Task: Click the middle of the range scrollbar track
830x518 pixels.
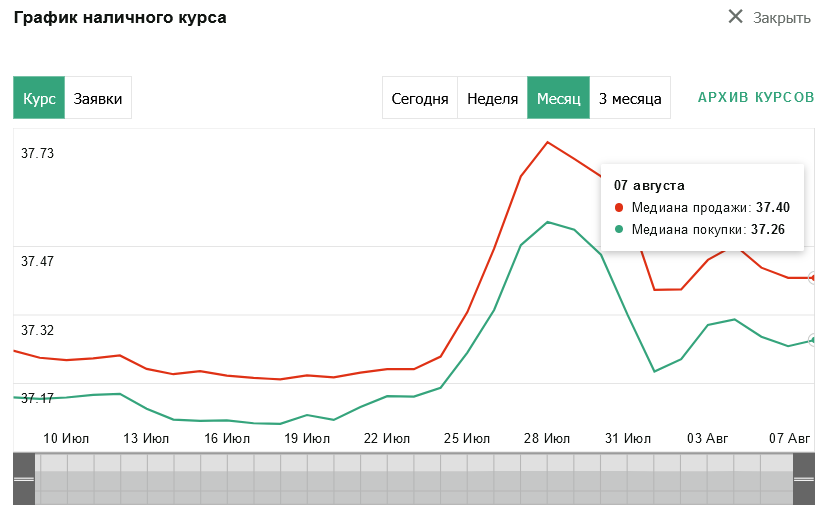Action: 414,480
